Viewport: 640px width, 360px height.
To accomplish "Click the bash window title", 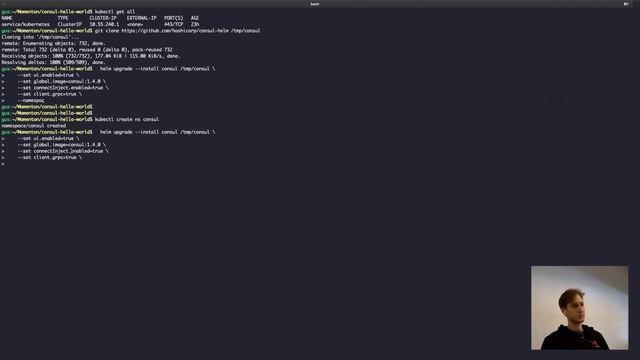I will (314, 4).
